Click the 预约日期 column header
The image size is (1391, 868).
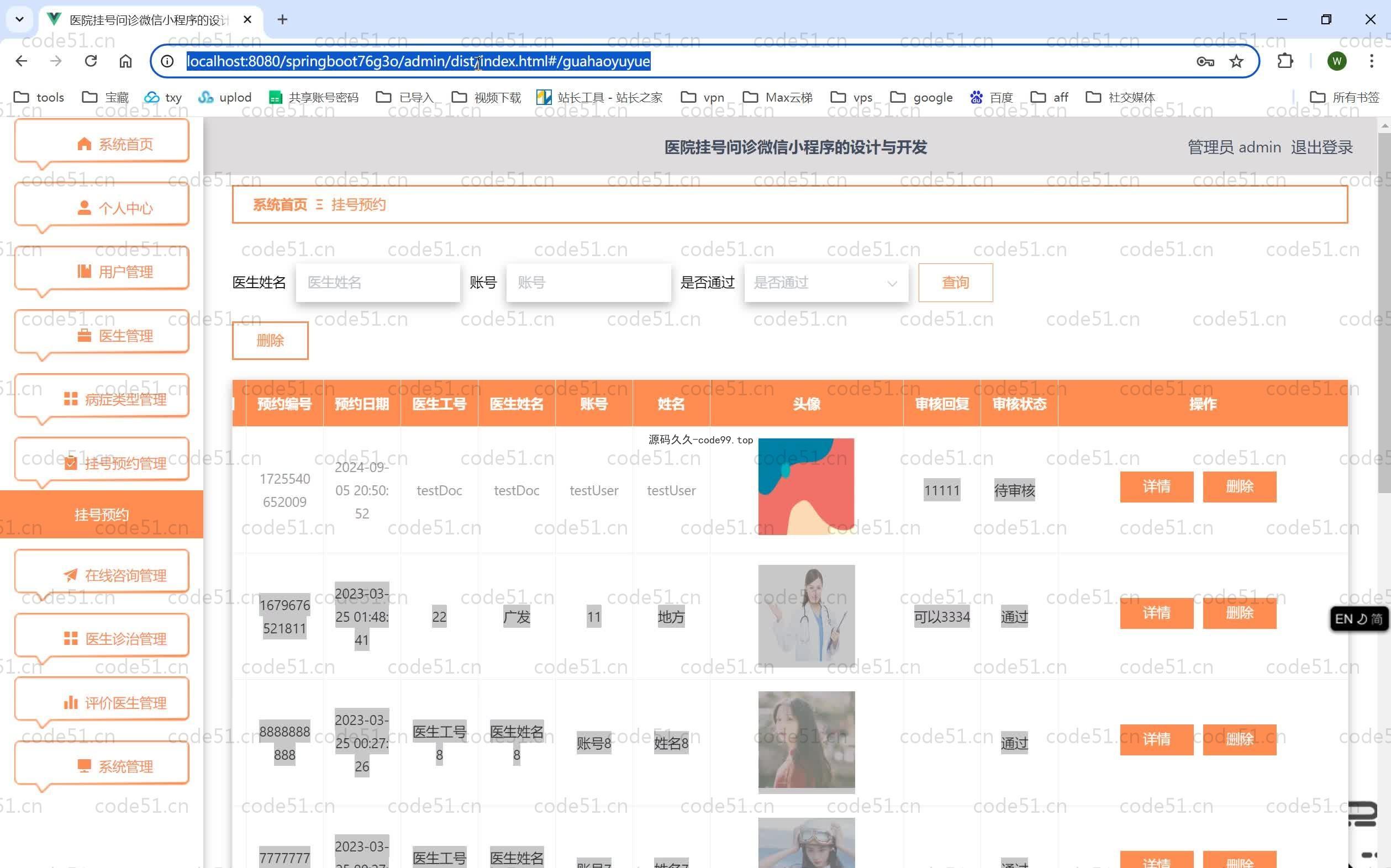click(x=362, y=404)
